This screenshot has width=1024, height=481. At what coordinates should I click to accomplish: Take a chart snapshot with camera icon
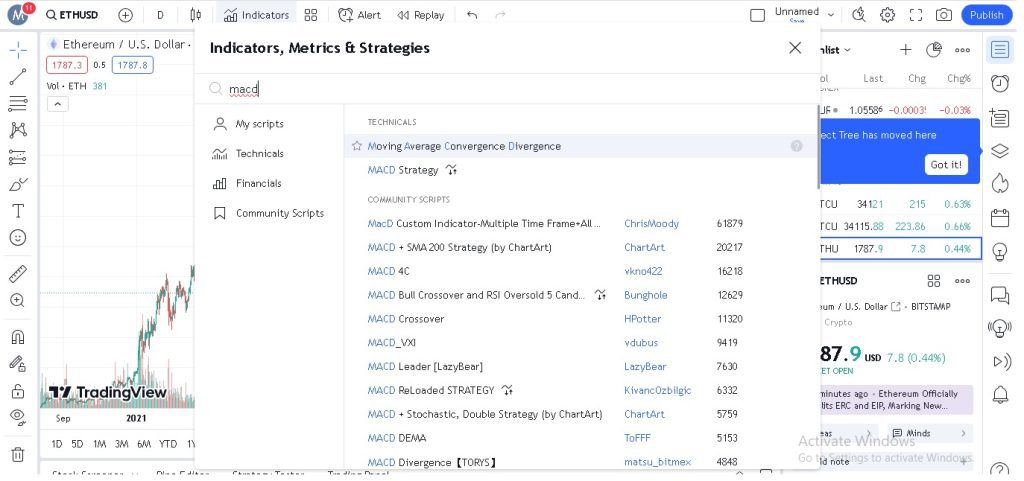[943, 15]
